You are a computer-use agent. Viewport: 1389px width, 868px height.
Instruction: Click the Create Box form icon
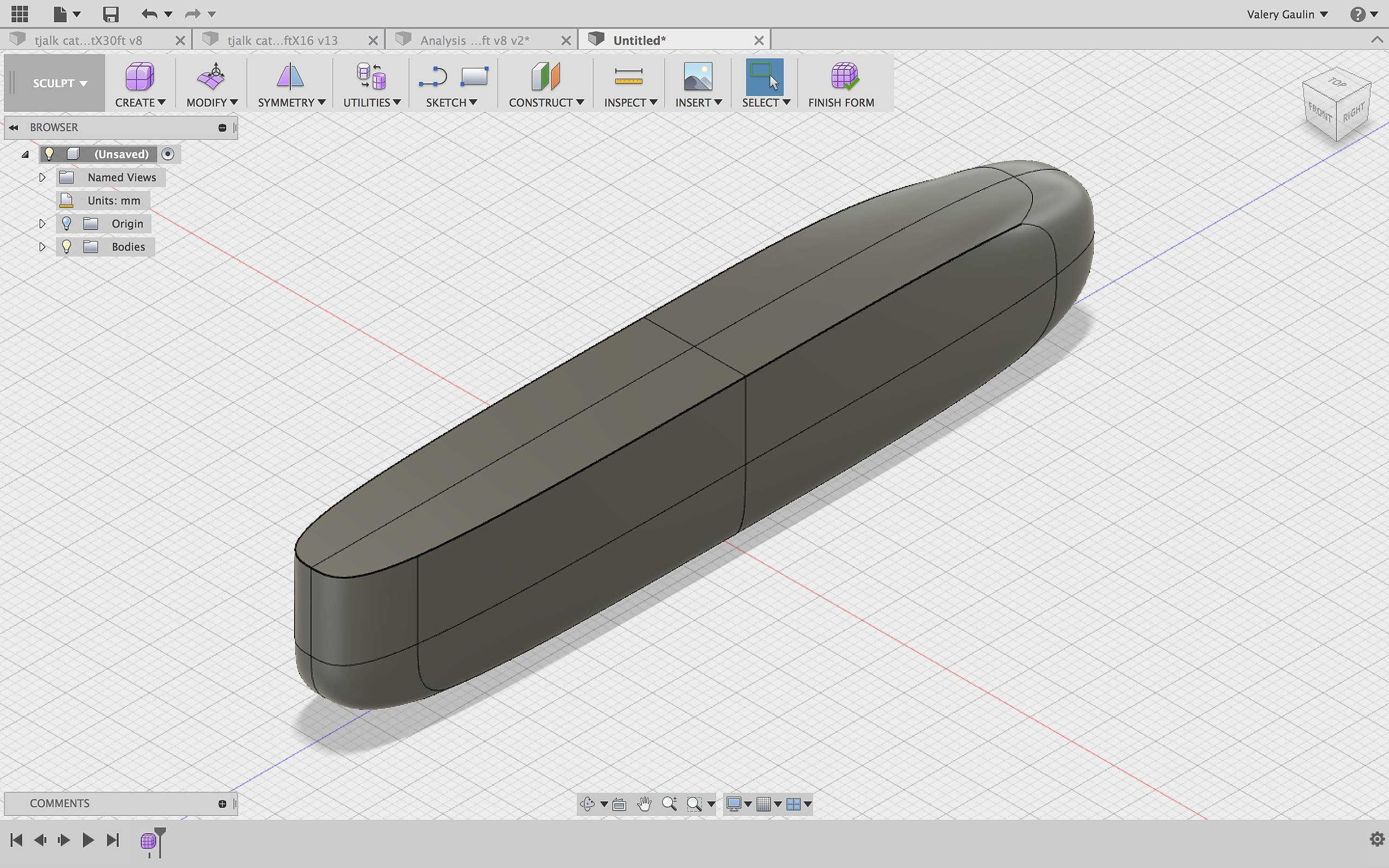tap(139, 76)
